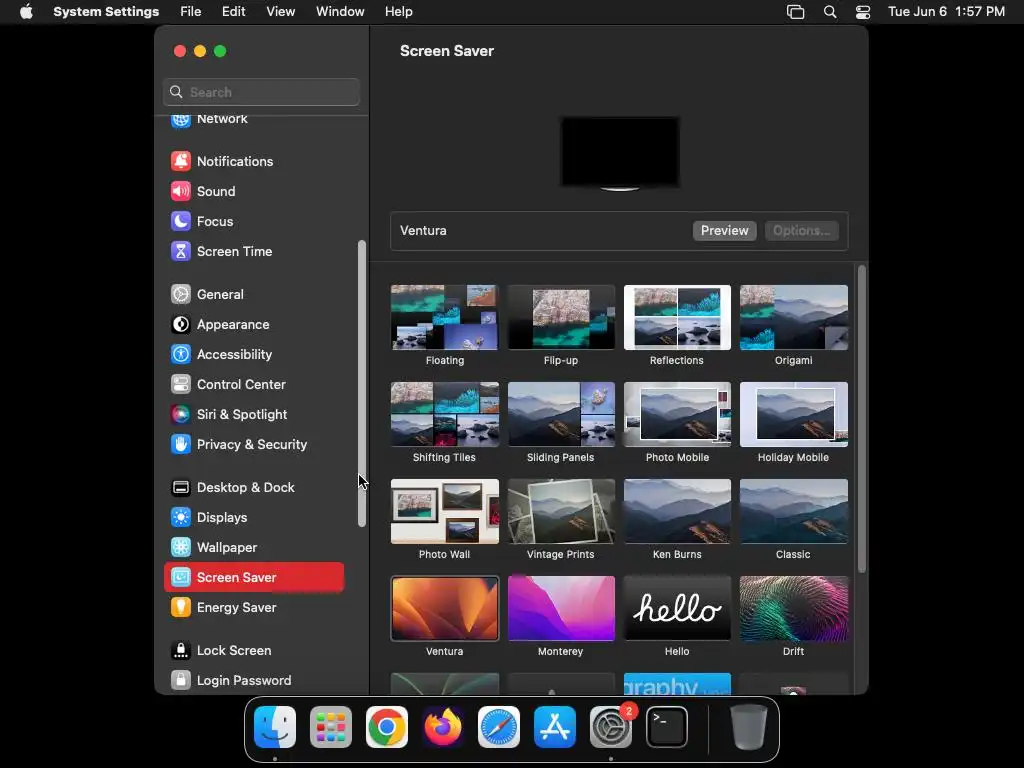Choose the Floating screen saver thumbnail
This screenshot has height=768, width=1024.
(x=445, y=317)
